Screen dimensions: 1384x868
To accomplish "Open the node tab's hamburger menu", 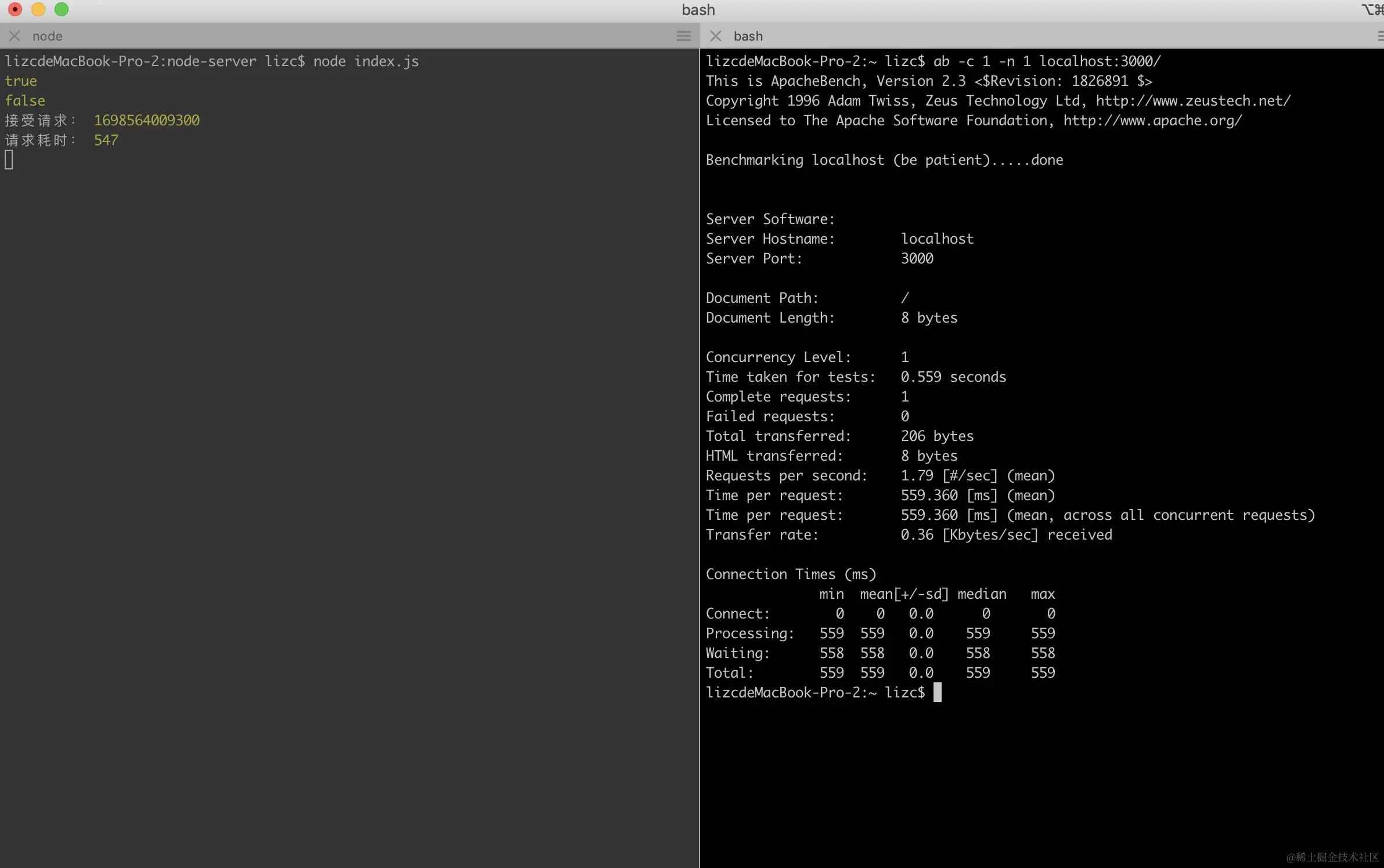I will pyautogui.click(x=683, y=36).
